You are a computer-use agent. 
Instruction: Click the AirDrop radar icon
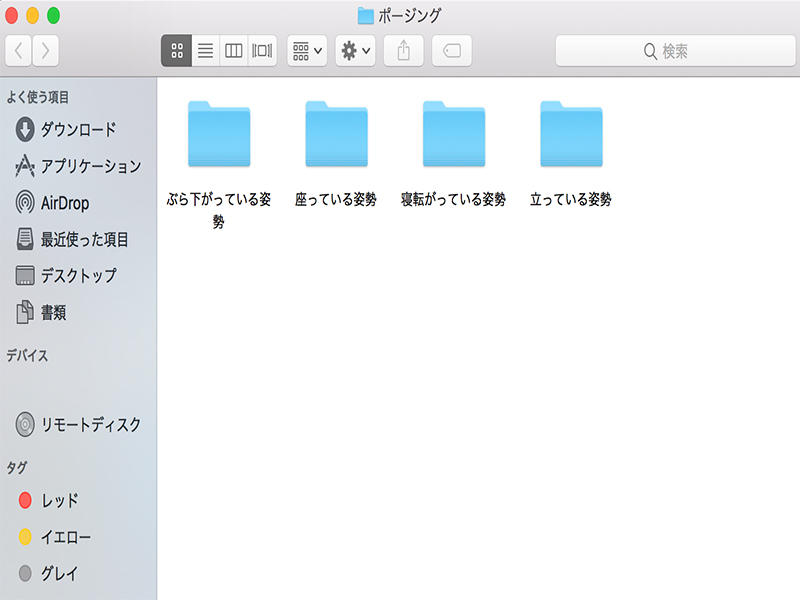click(x=25, y=202)
